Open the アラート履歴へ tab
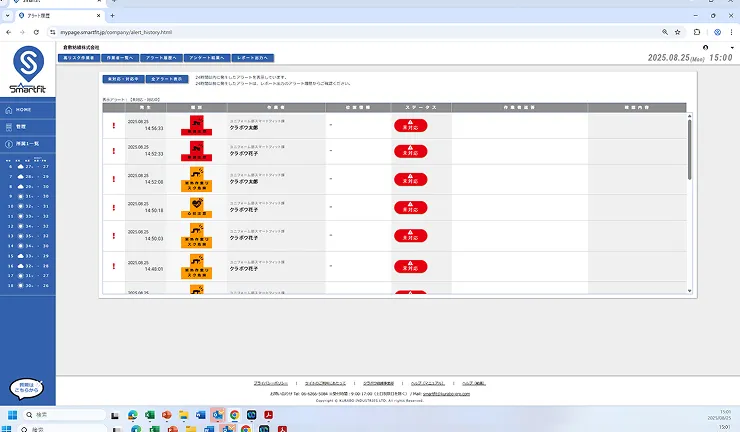Screen dimensions: 740x432 pos(164,58)
